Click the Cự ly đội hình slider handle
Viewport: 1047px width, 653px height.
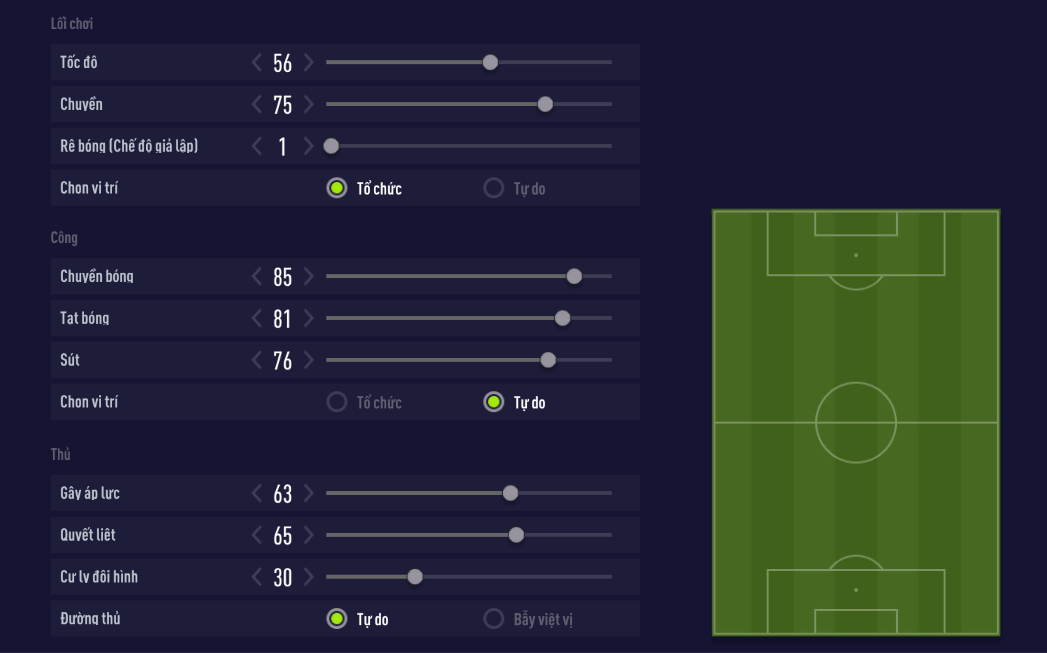click(415, 577)
